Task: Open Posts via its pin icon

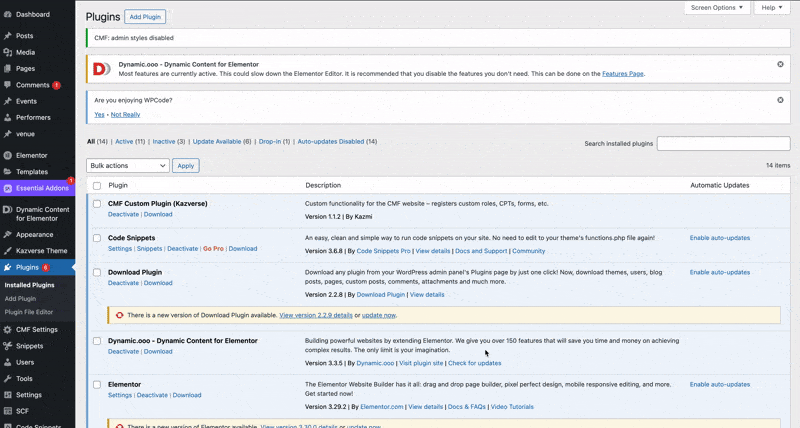Action: click(x=8, y=36)
